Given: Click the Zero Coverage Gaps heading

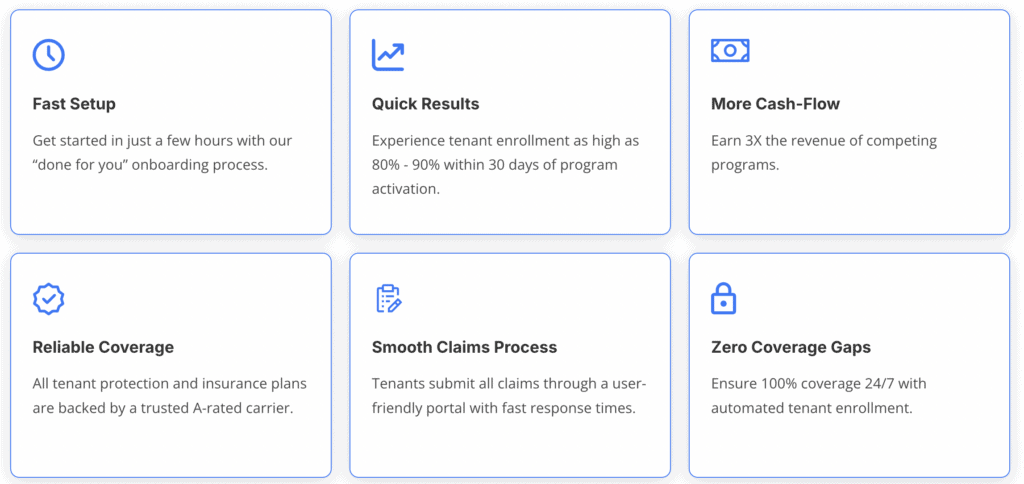Looking at the screenshot, I should point(790,348).
